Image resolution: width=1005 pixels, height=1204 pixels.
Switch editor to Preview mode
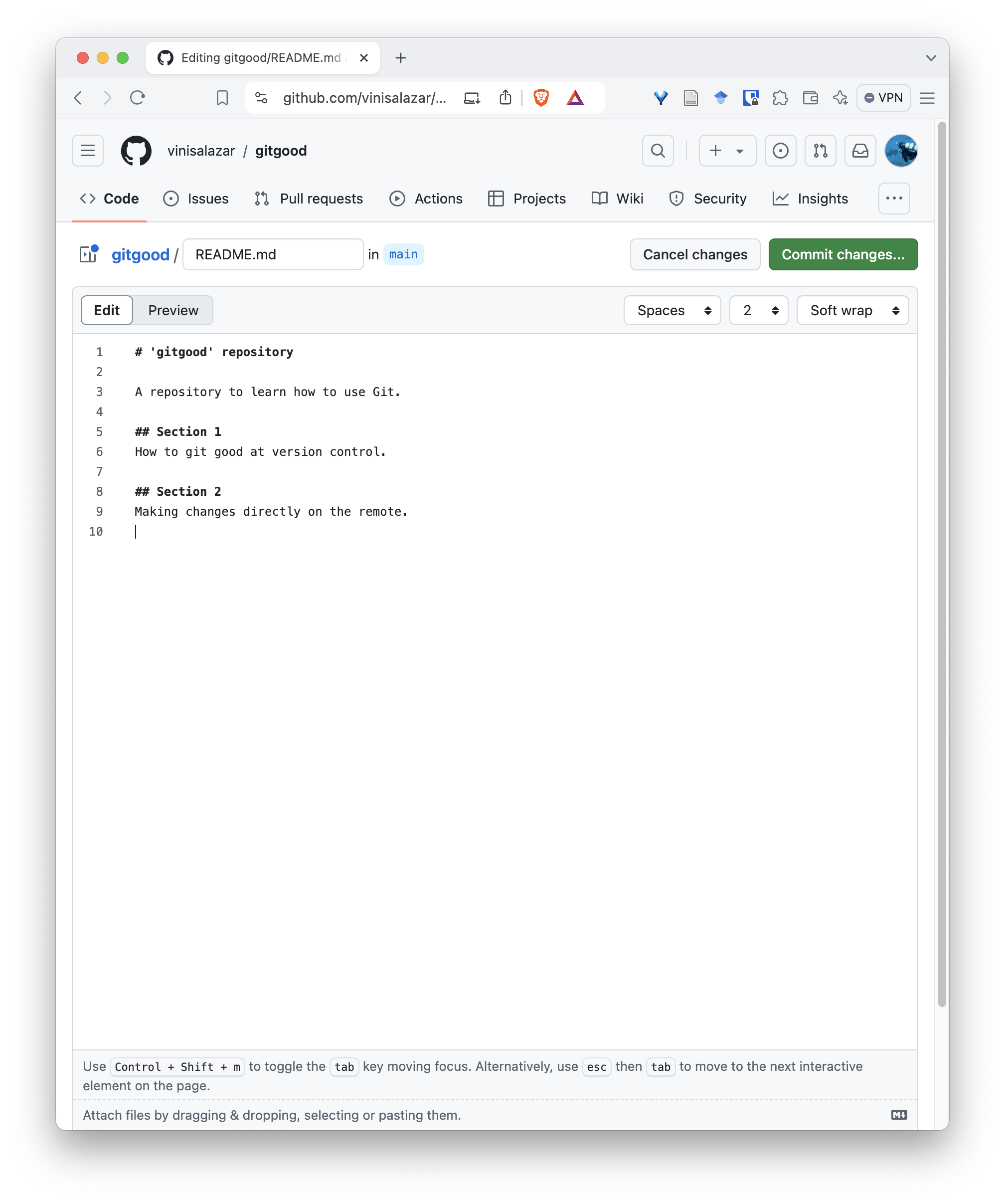[x=173, y=310]
